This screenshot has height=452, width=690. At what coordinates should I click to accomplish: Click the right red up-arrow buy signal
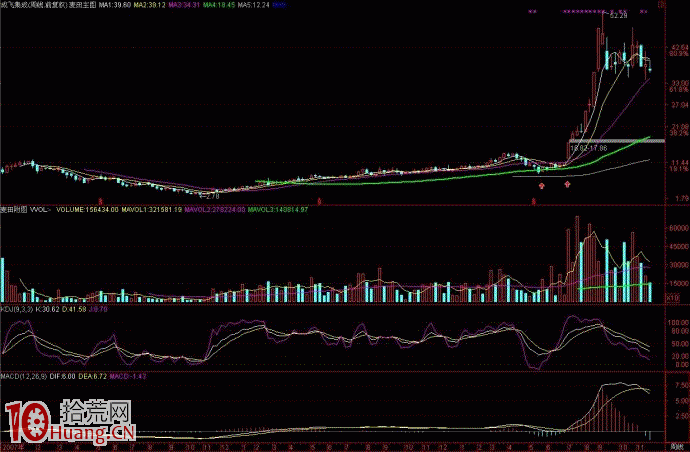tap(568, 183)
